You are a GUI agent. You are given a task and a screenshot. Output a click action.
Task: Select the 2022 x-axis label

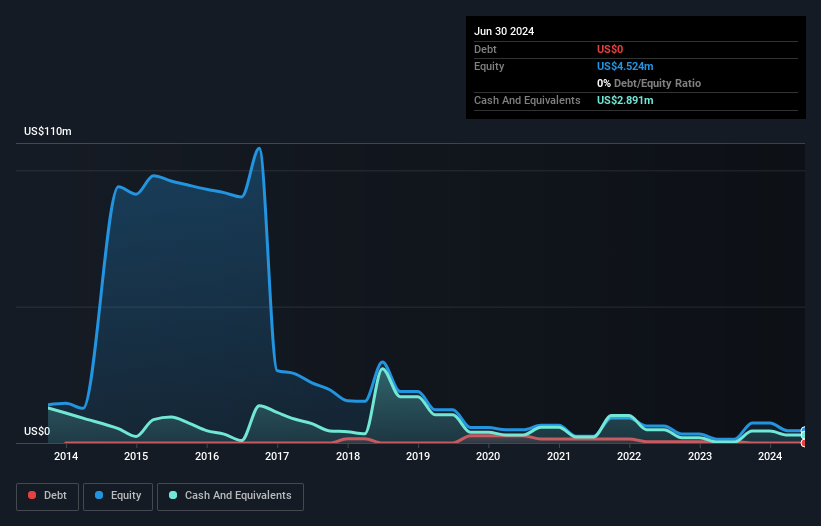(x=629, y=456)
